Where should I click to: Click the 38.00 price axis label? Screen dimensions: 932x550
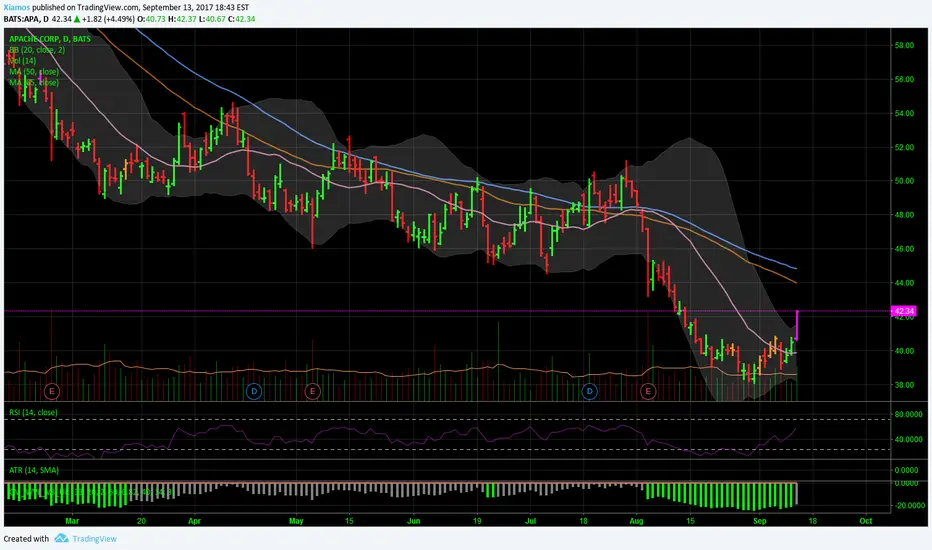(x=904, y=385)
